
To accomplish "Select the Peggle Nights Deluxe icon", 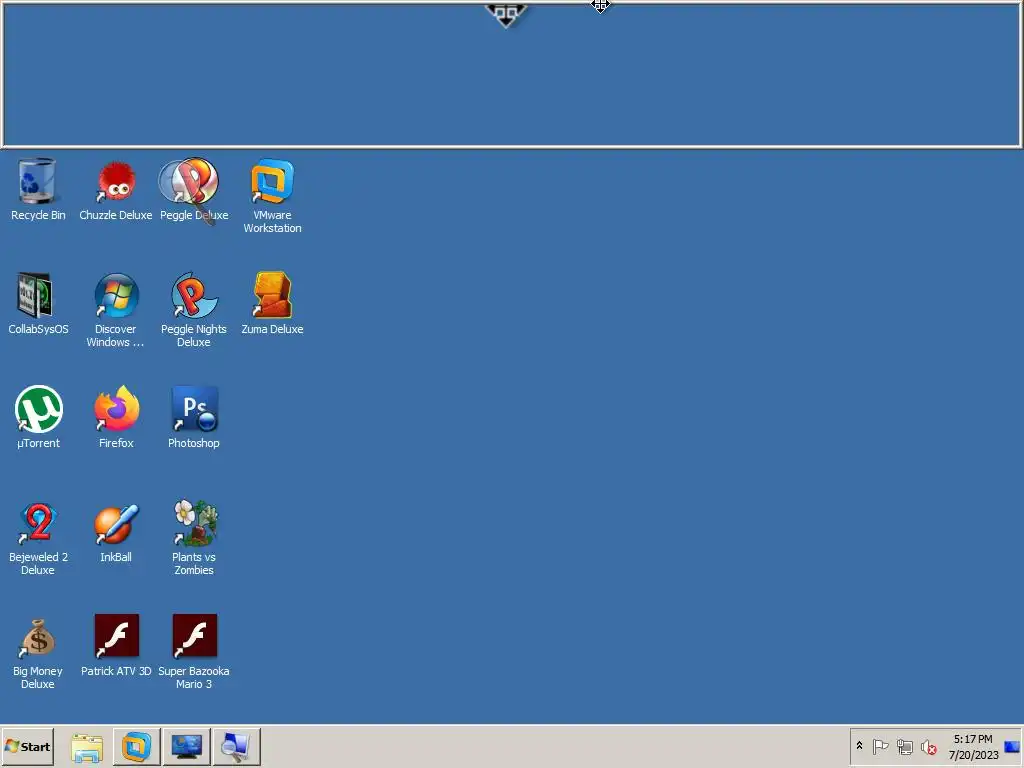I will click(x=194, y=310).
